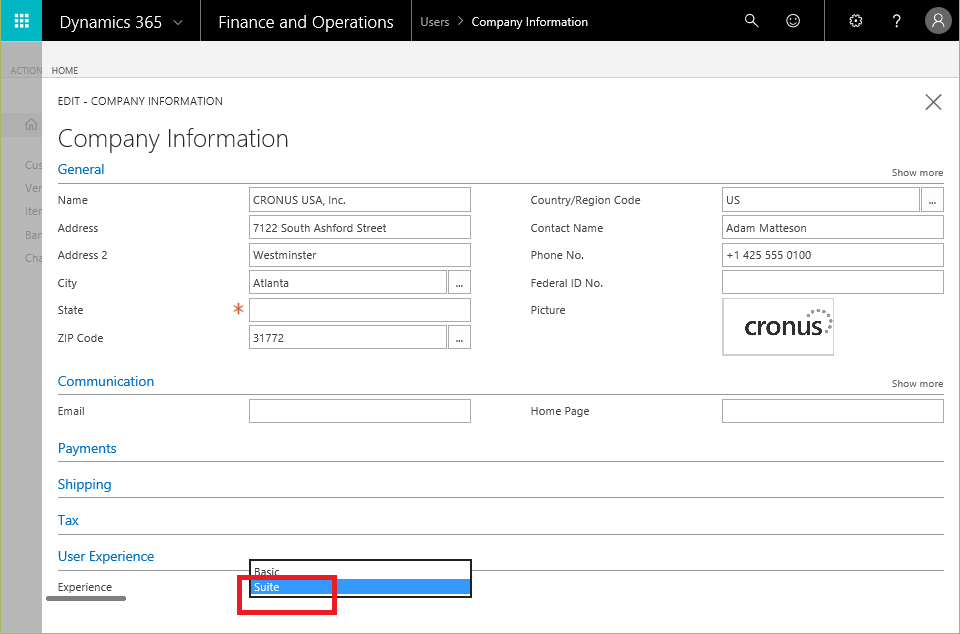Screen dimensions: 960x634
Task: Open the feedback smiley icon
Action: pos(793,21)
